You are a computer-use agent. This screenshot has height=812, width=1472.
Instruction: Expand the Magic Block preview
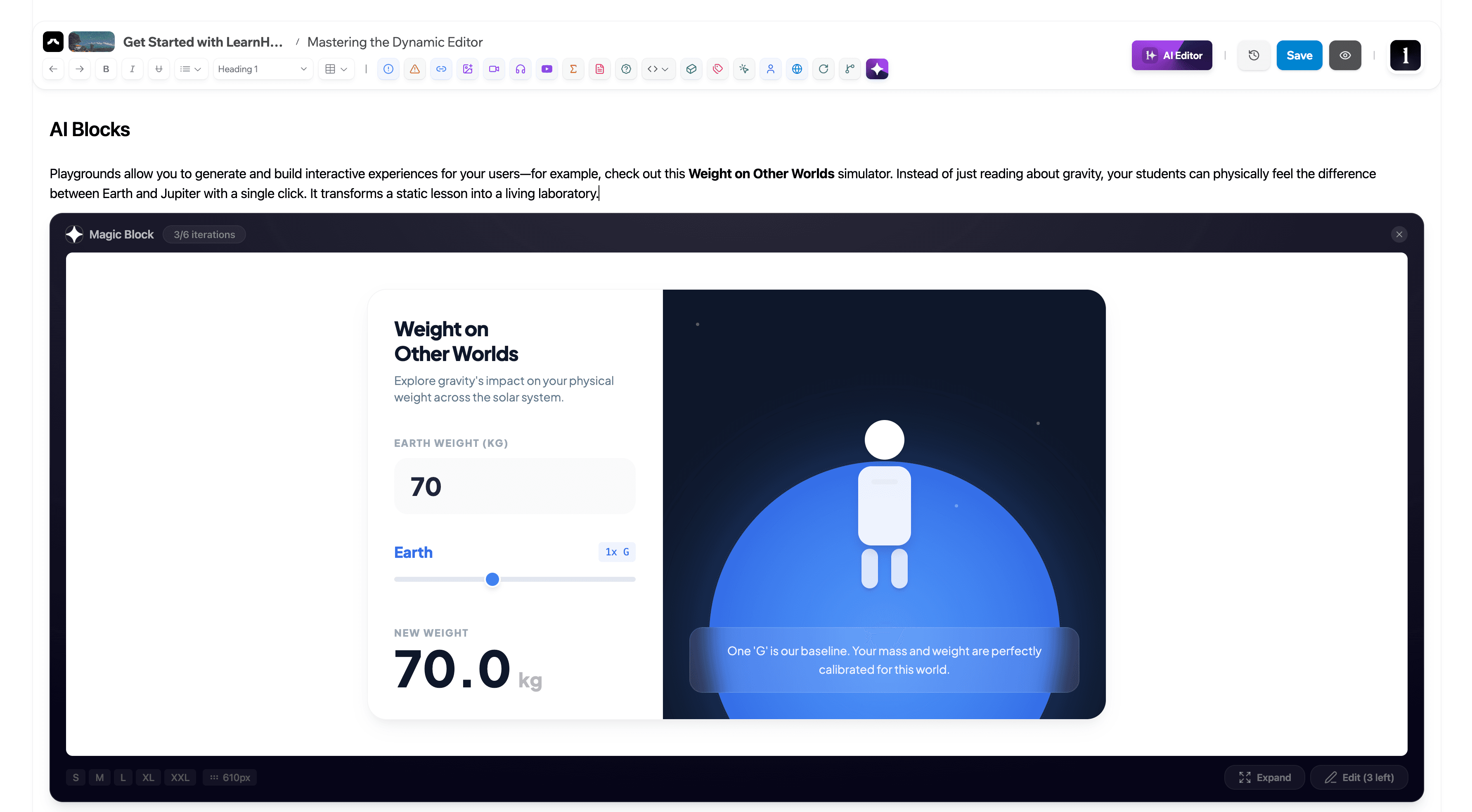click(1264, 777)
